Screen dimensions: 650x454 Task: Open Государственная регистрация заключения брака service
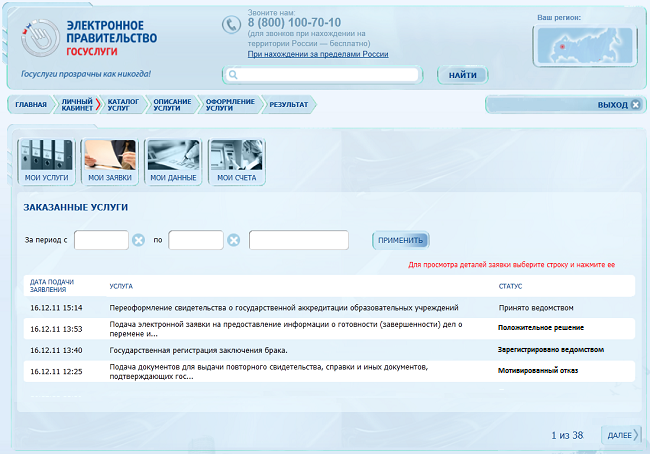tap(199, 350)
